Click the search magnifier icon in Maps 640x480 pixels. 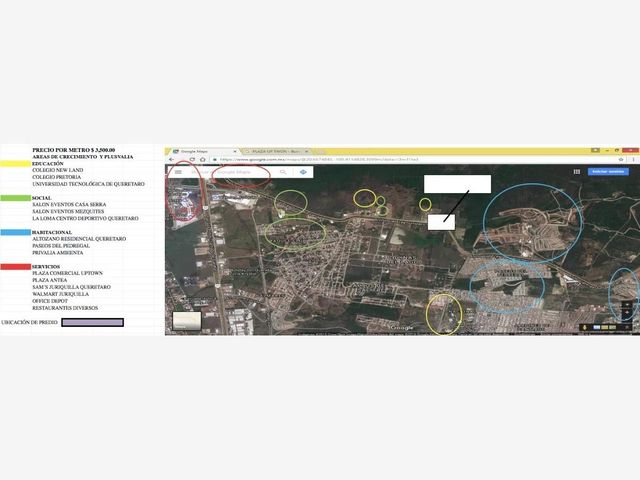click(283, 172)
